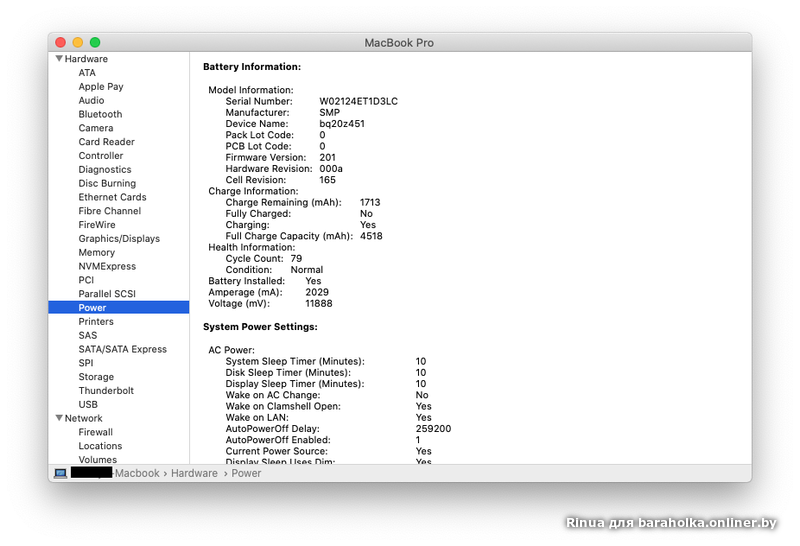This screenshot has height=546, width=800.
Task: Click Hardware in the bottom path bar
Action: tap(194, 473)
